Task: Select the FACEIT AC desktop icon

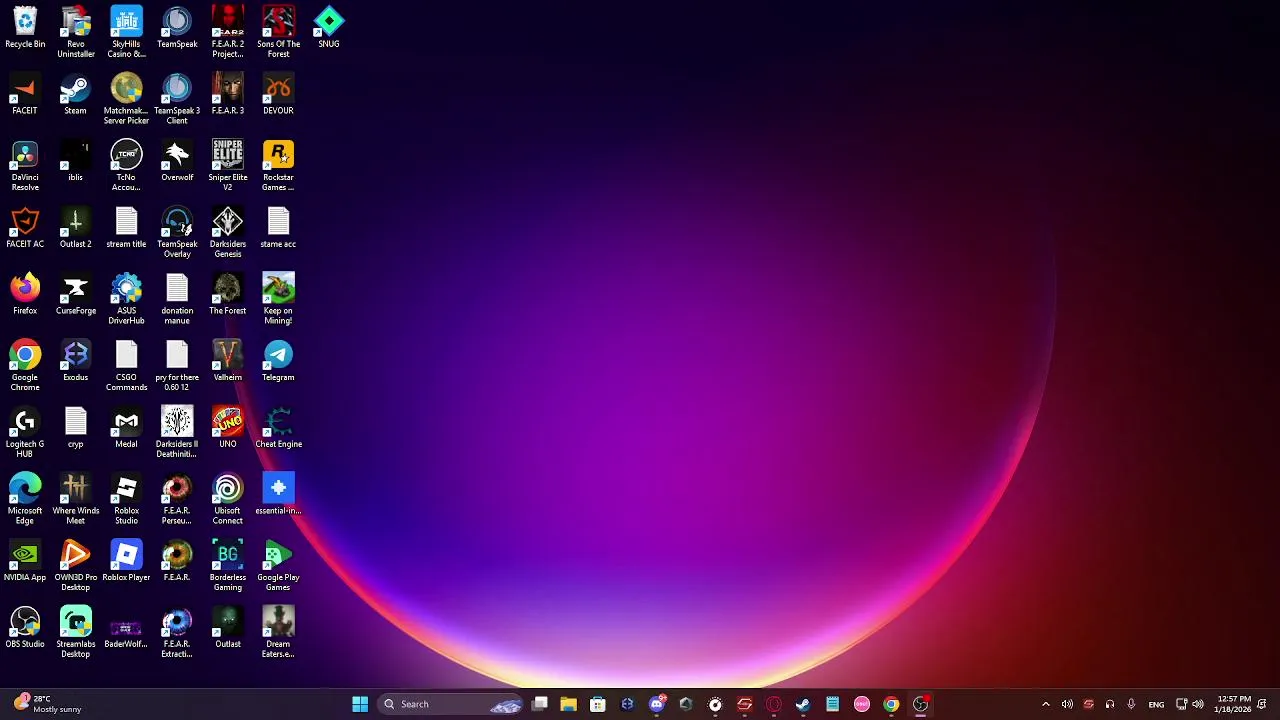Action: [x=25, y=229]
